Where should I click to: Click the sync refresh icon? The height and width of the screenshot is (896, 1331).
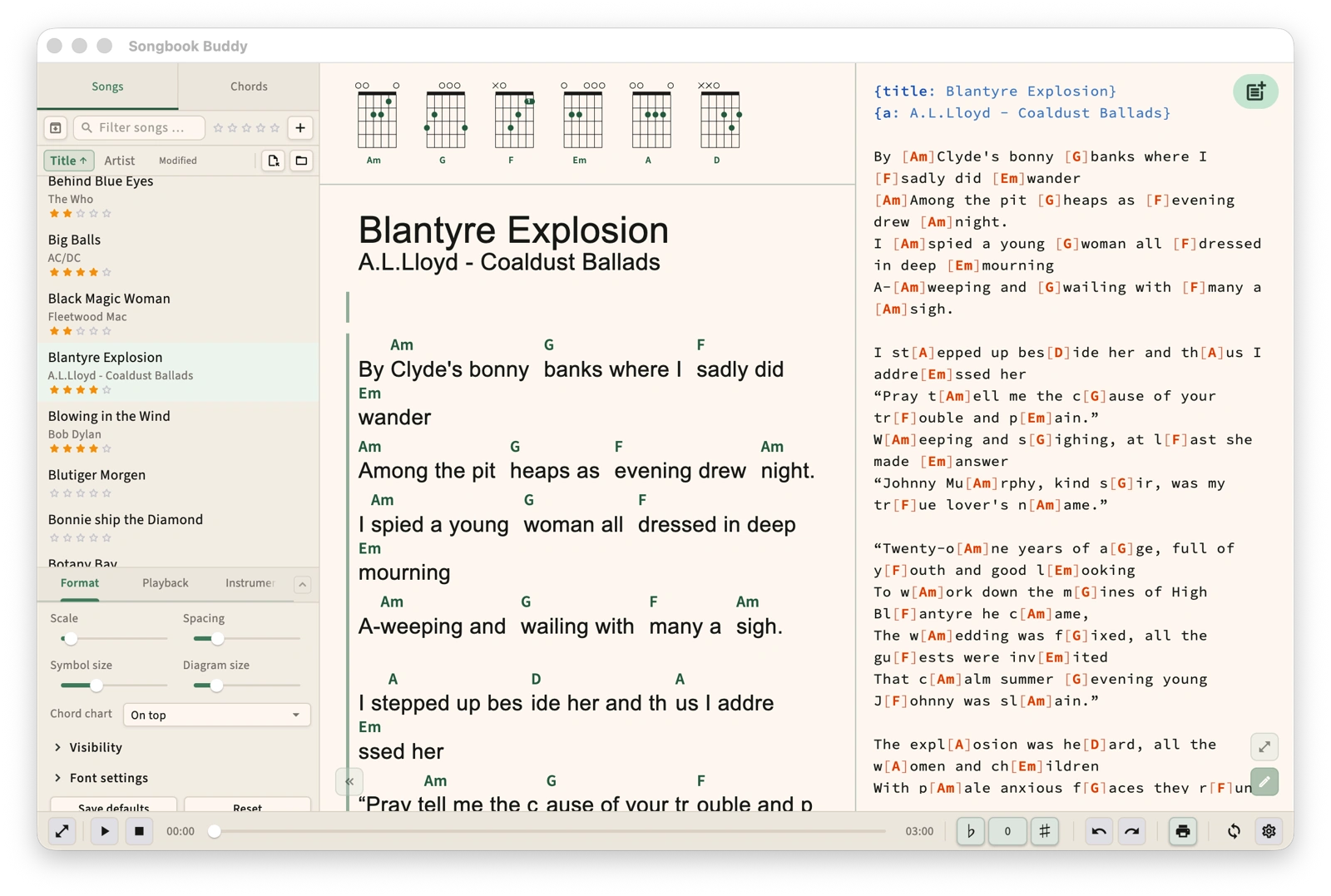pos(1234,831)
